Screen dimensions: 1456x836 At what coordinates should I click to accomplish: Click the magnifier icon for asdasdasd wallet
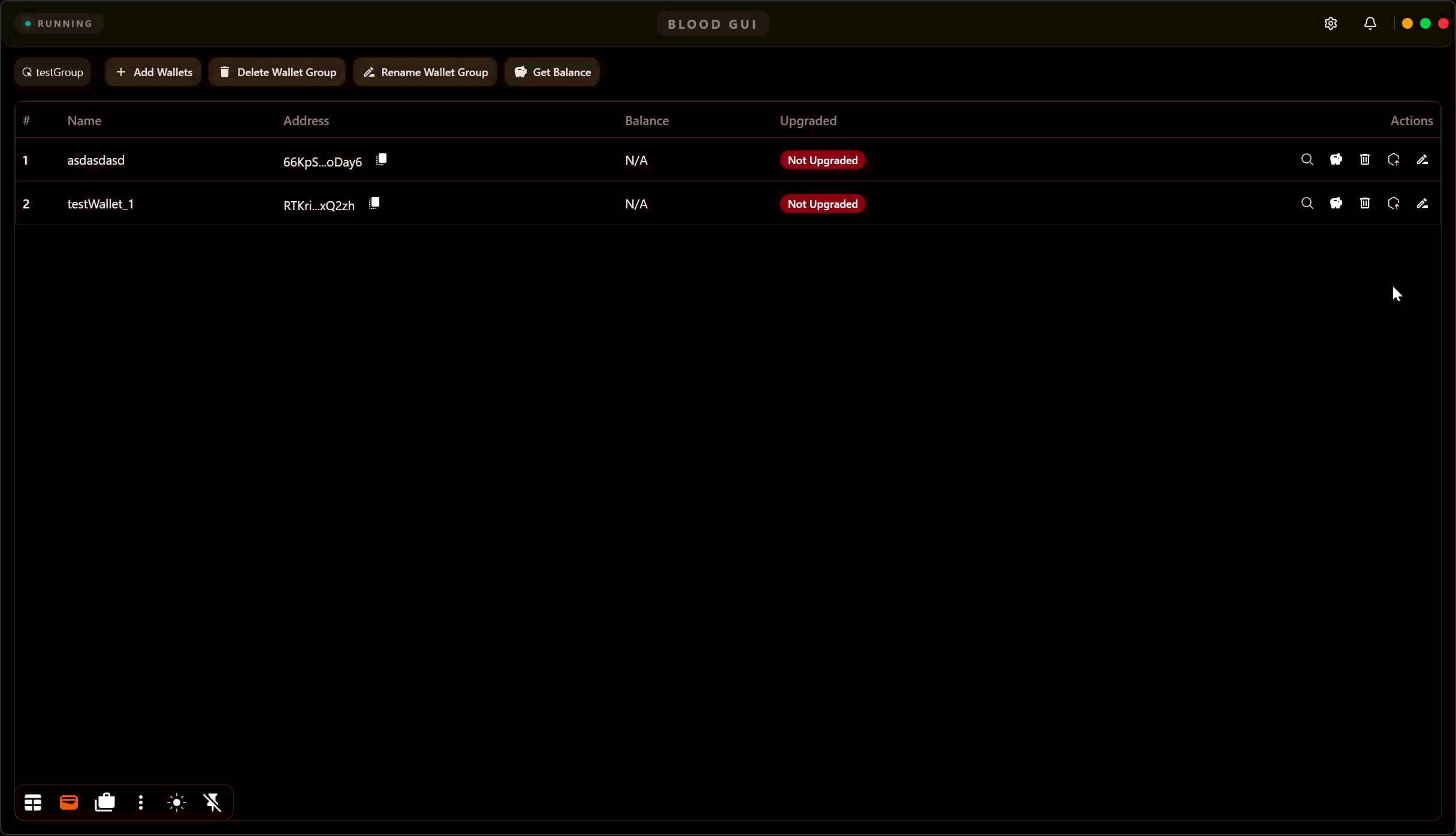coord(1307,160)
